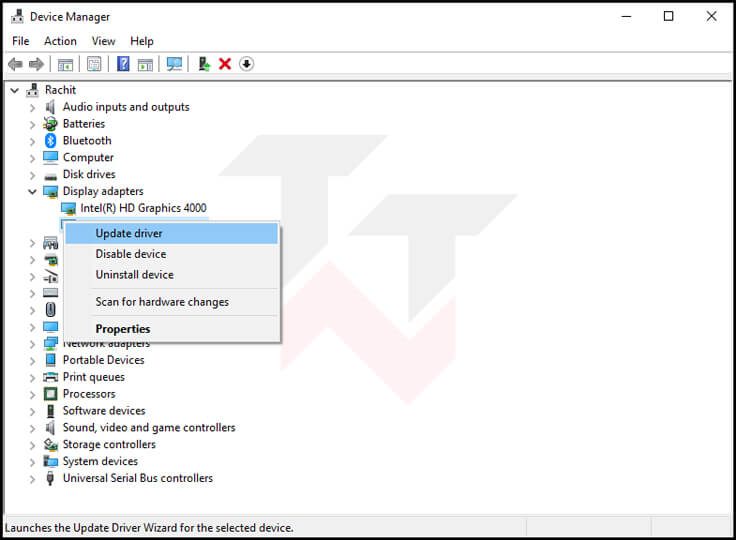
Task: Click the red X Uninstall device icon
Action: pos(225,64)
